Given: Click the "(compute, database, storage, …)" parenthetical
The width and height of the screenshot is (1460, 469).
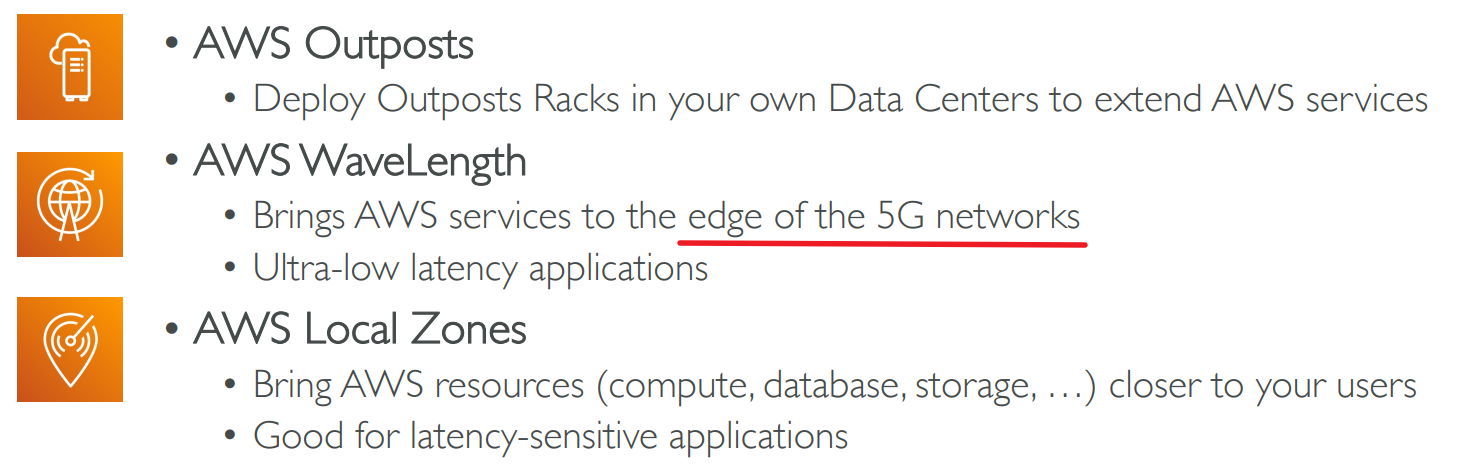Looking at the screenshot, I should tap(848, 386).
